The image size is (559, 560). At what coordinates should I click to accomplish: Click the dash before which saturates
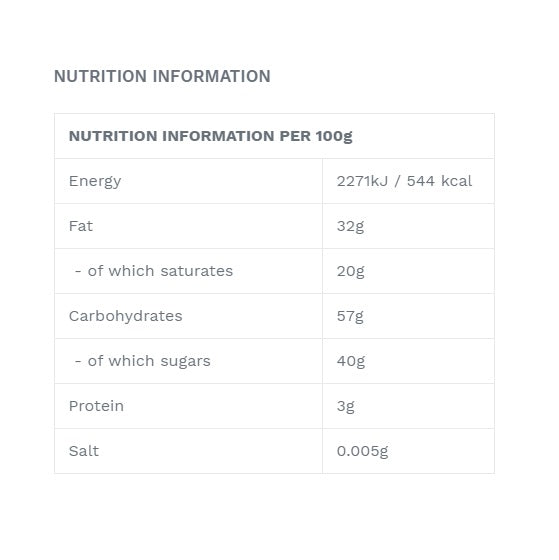point(78,272)
